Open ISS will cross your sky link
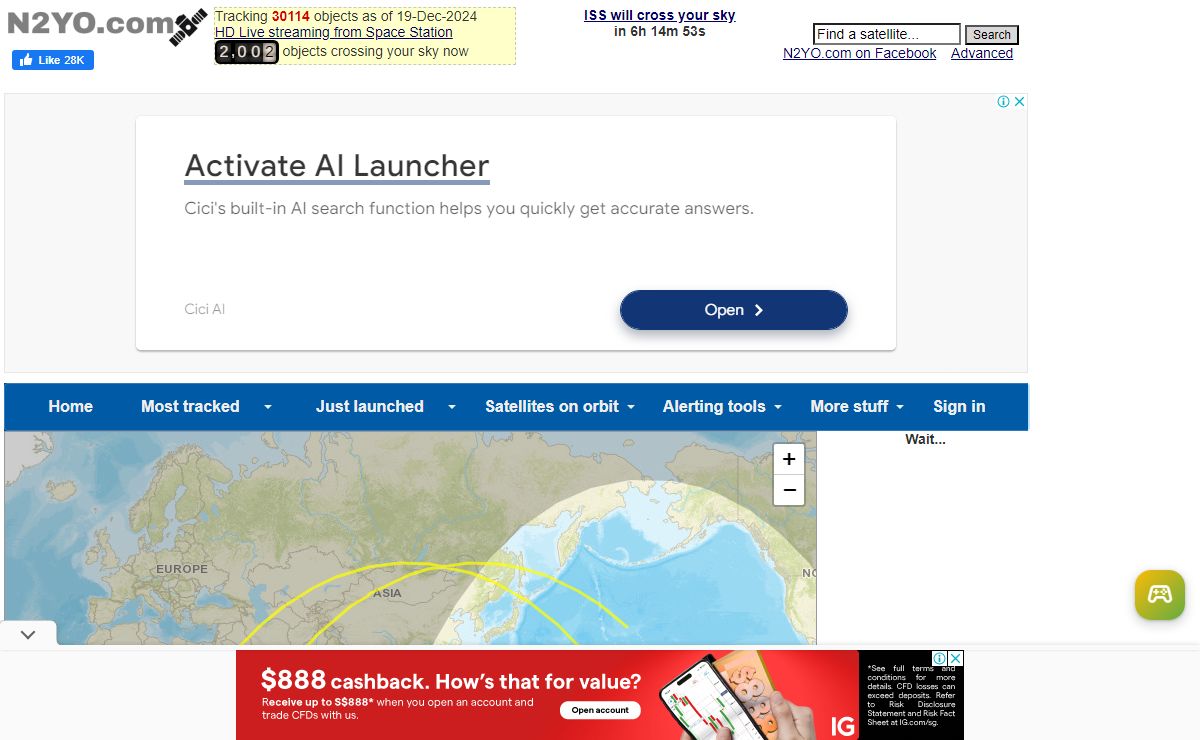Image resolution: width=1200 pixels, height=740 pixels. click(x=659, y=15)
